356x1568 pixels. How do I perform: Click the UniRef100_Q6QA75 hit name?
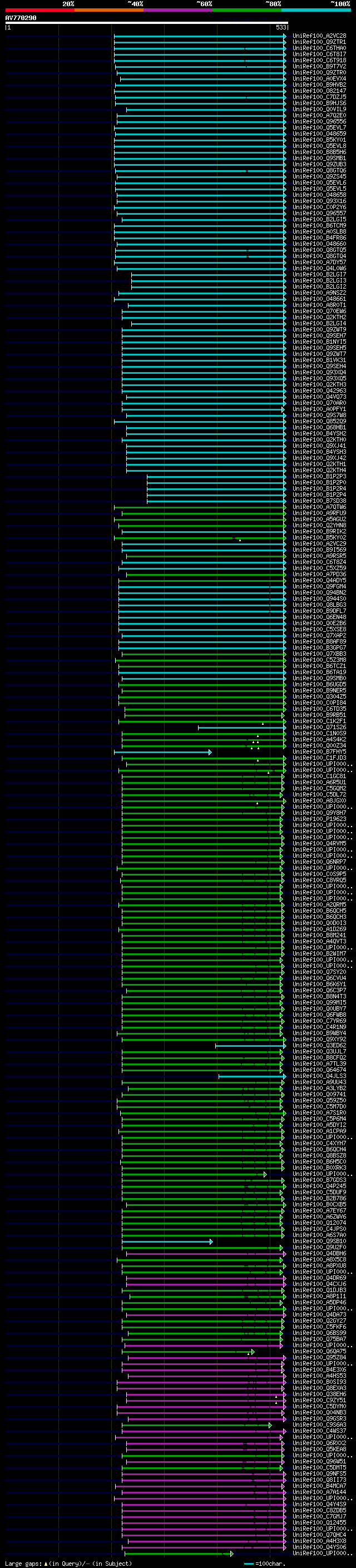point(319,1351)
